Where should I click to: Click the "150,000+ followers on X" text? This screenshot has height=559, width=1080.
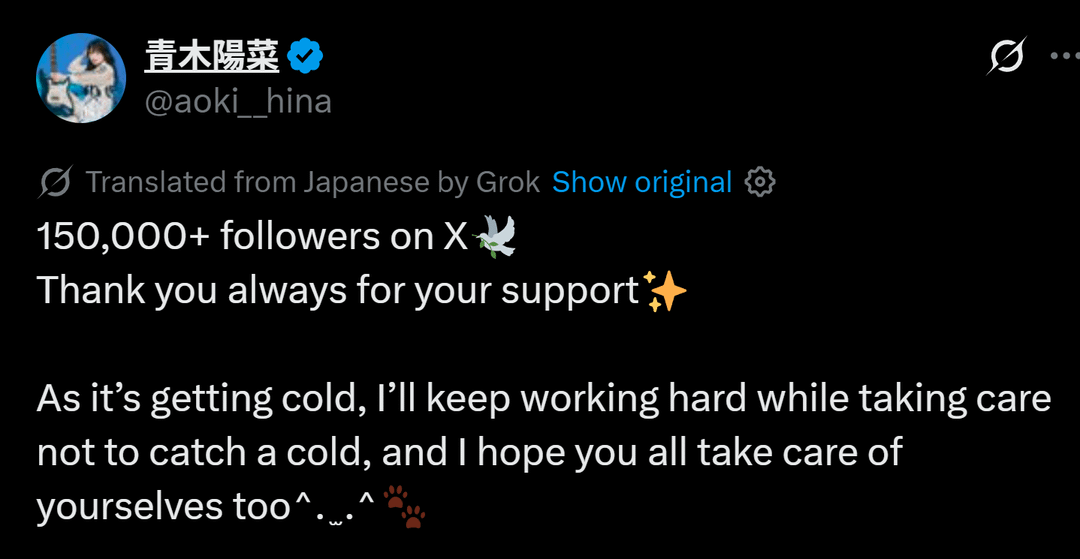[252, 237]
